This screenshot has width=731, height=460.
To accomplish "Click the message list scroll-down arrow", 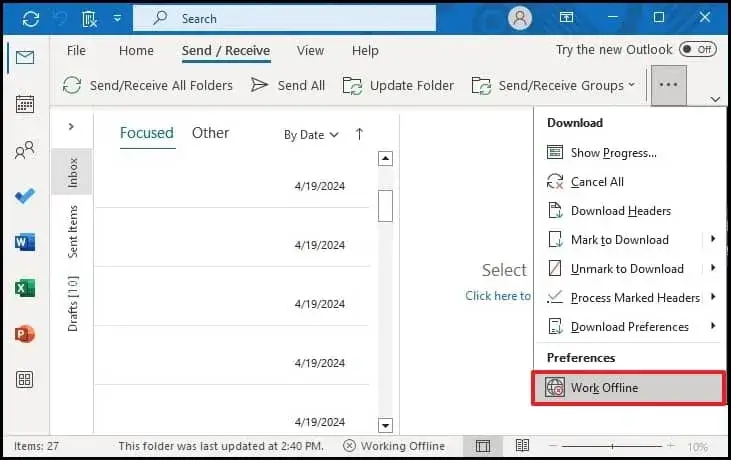I will point(385,425).
